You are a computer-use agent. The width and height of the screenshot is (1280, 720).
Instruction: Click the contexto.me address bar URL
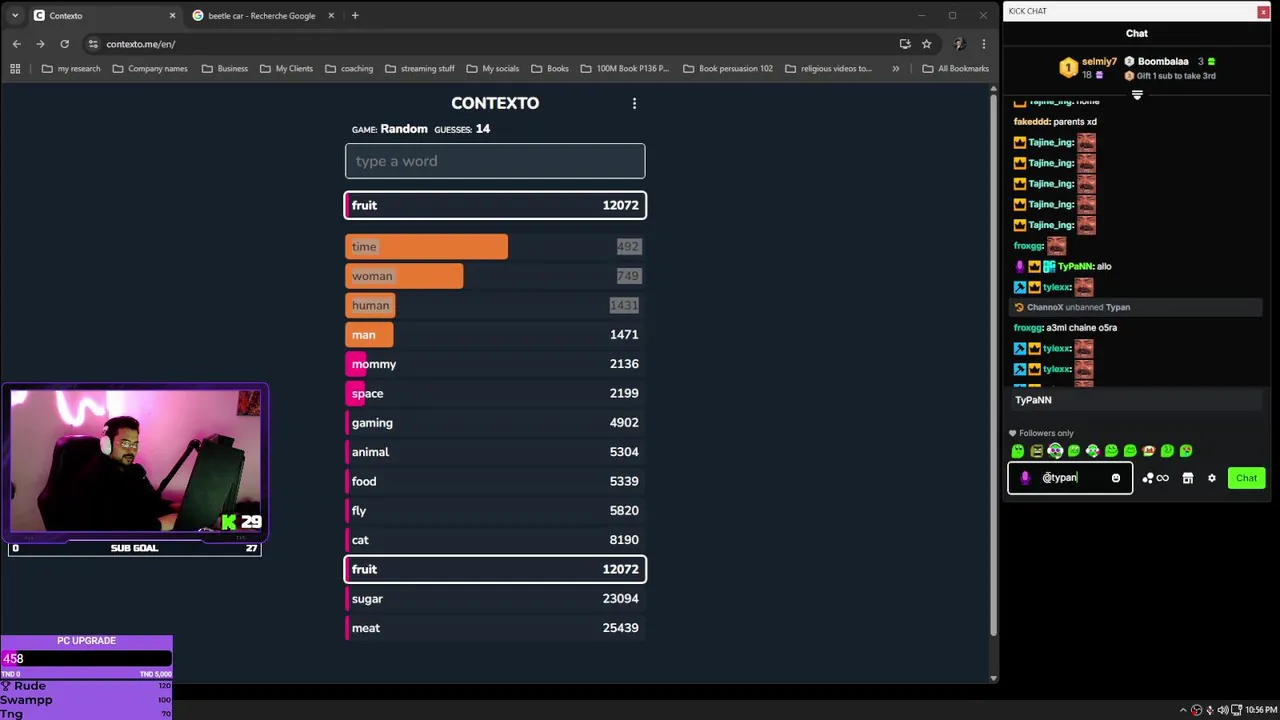pos(141,44)
